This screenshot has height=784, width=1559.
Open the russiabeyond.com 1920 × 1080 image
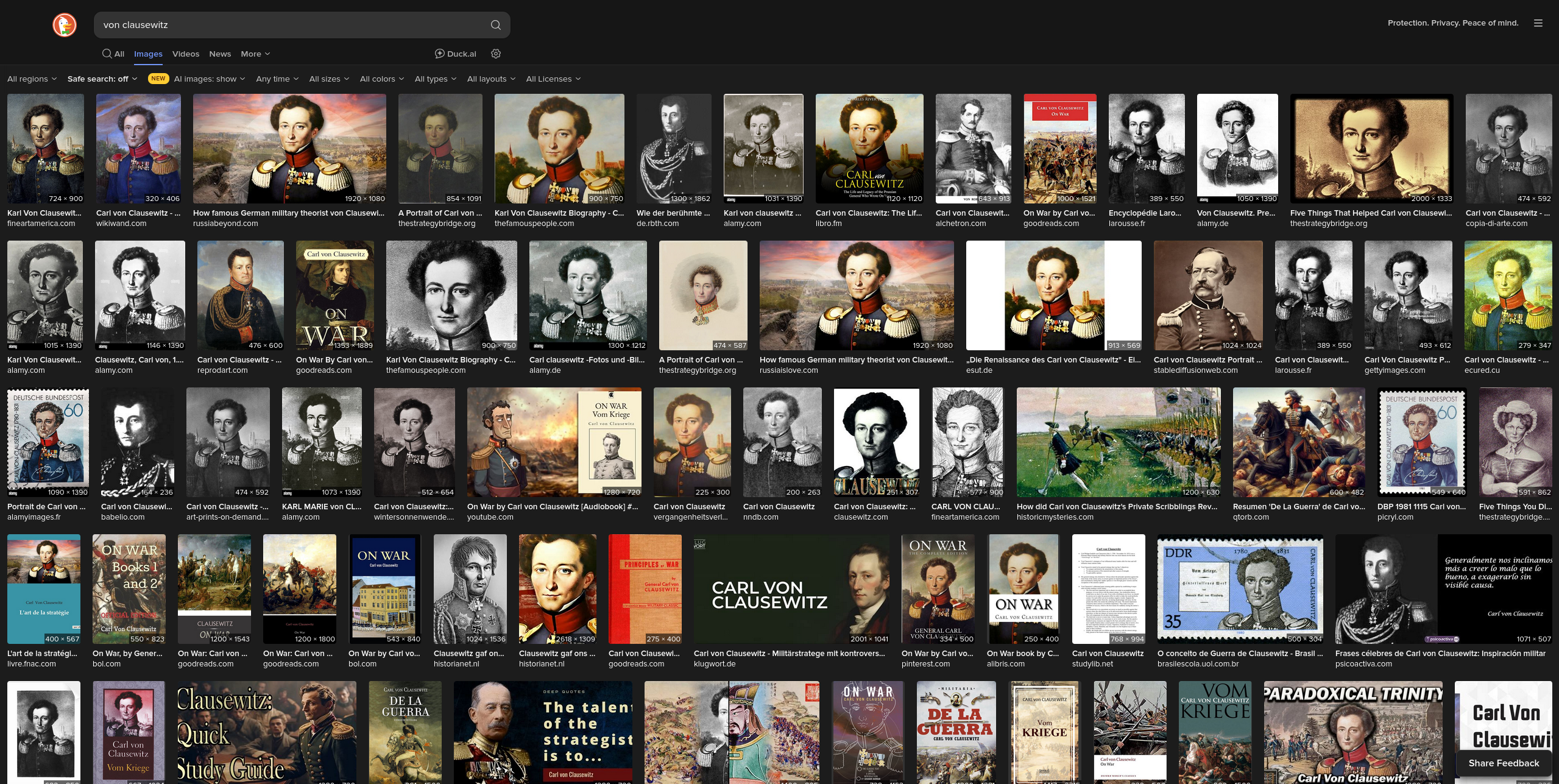[289, 149]
